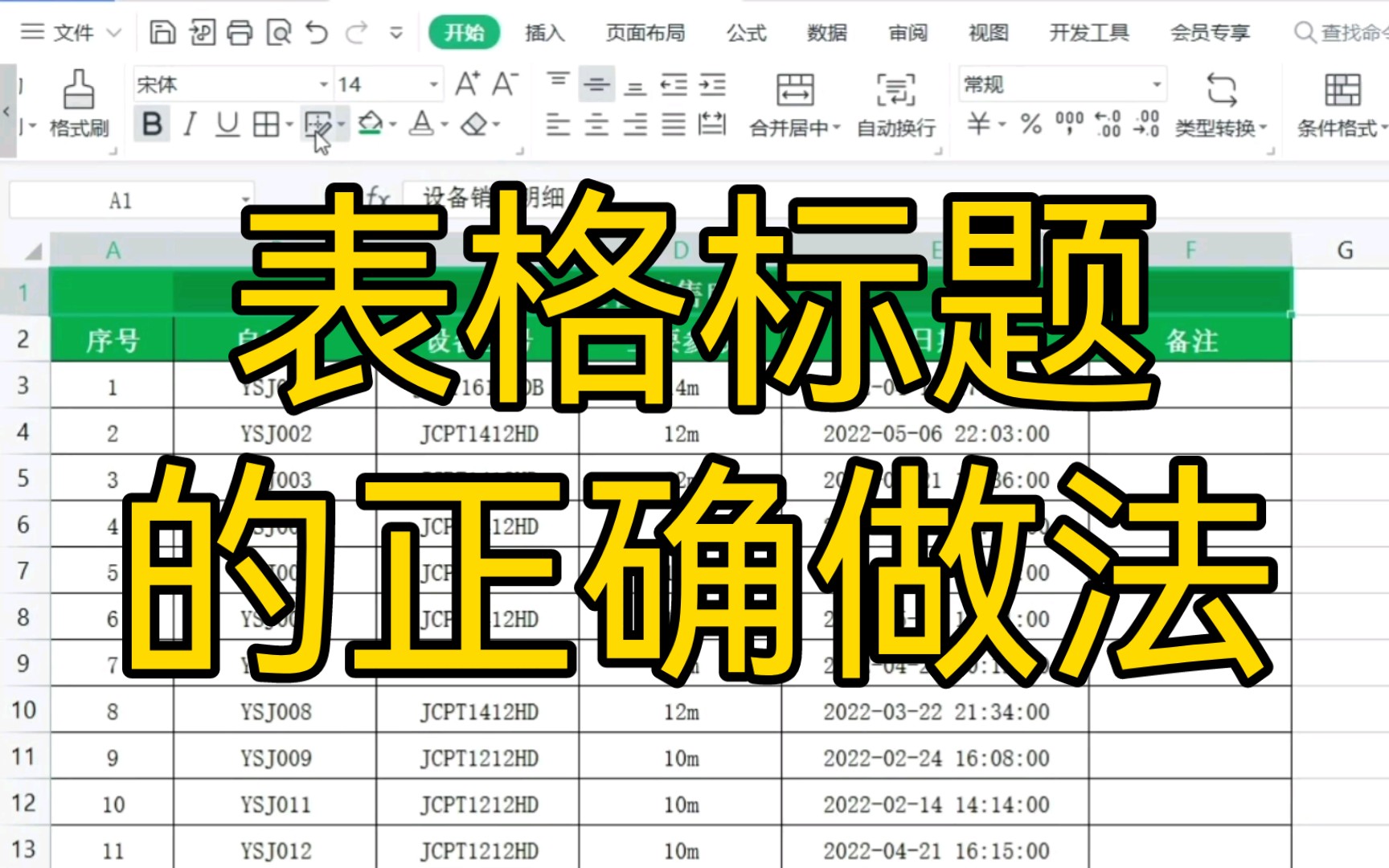Image resolution: width=1389 pixels, height=868 pixels.
Task: Switch to the 插入 ribbon tab
Action: (x=545, y=33)
